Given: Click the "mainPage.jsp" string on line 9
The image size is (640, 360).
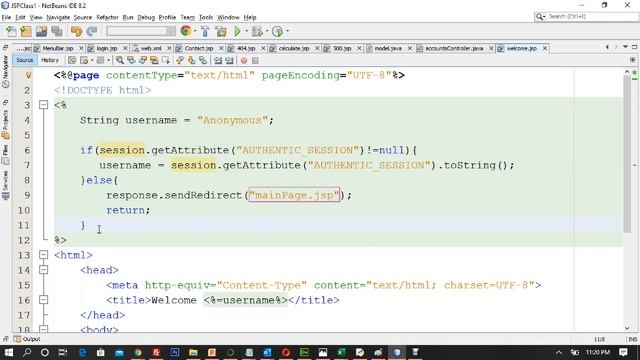Looking at the screenshot, I should (x=294, y=195).
